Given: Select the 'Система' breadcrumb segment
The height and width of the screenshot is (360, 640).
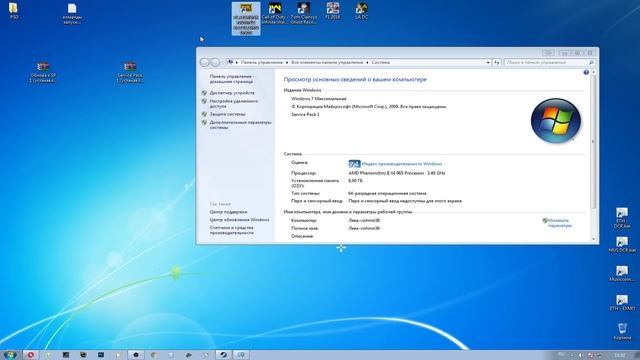Looking at the screenshot, I should tap(380, 62).
